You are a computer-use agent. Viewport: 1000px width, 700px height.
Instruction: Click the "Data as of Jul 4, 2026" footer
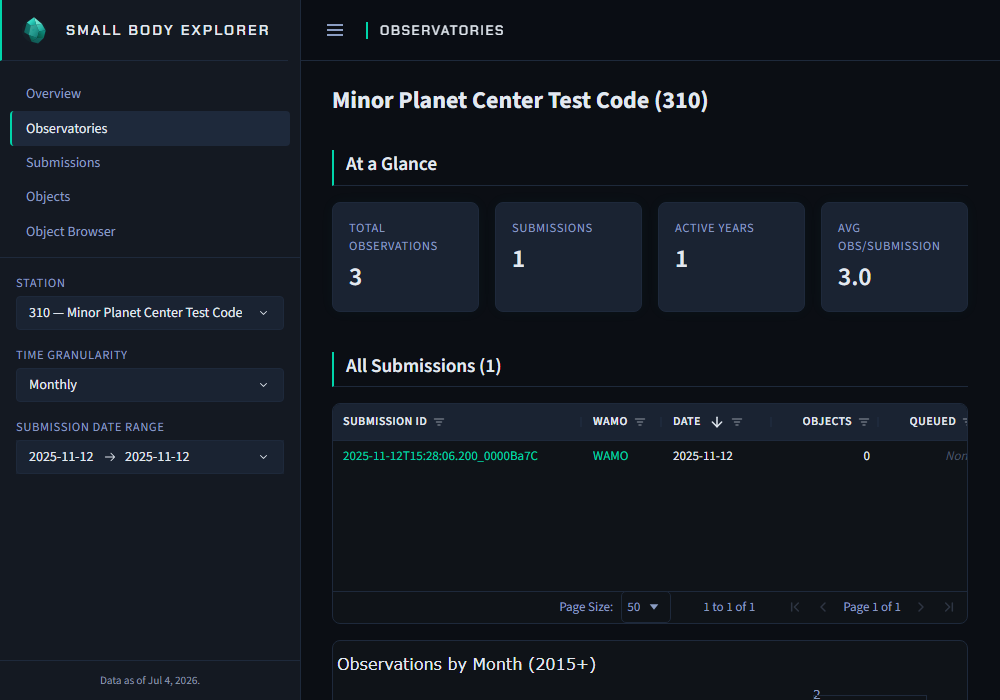pos(150,680)
